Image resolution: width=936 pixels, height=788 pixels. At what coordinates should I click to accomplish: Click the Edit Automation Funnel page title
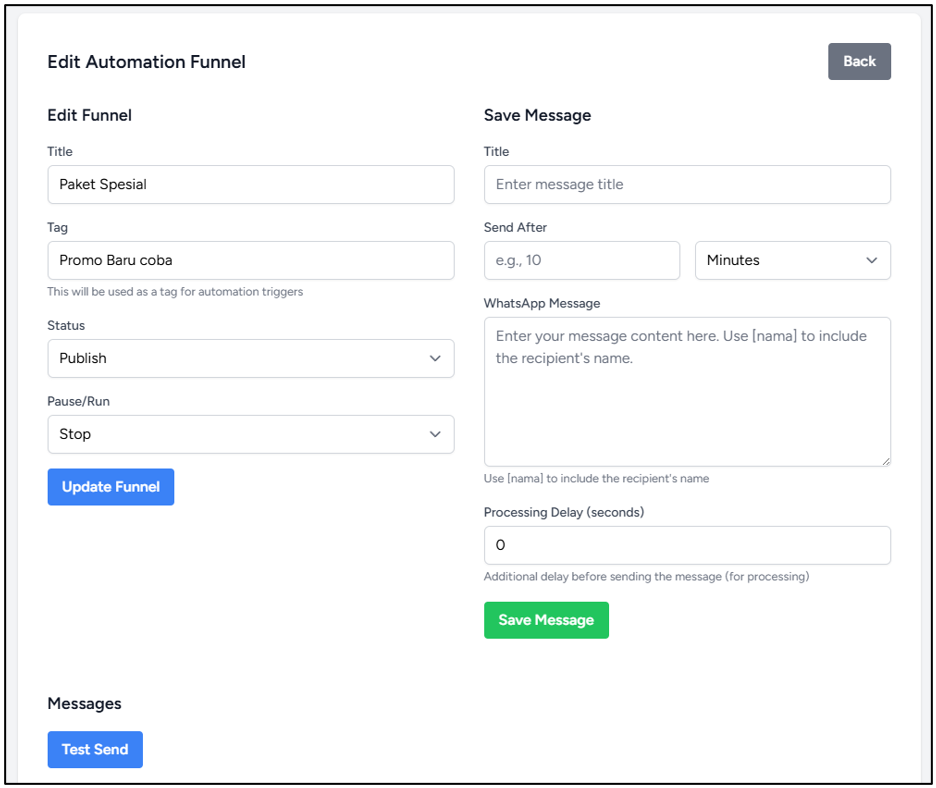pyautogui.click(x=146, y=61)
